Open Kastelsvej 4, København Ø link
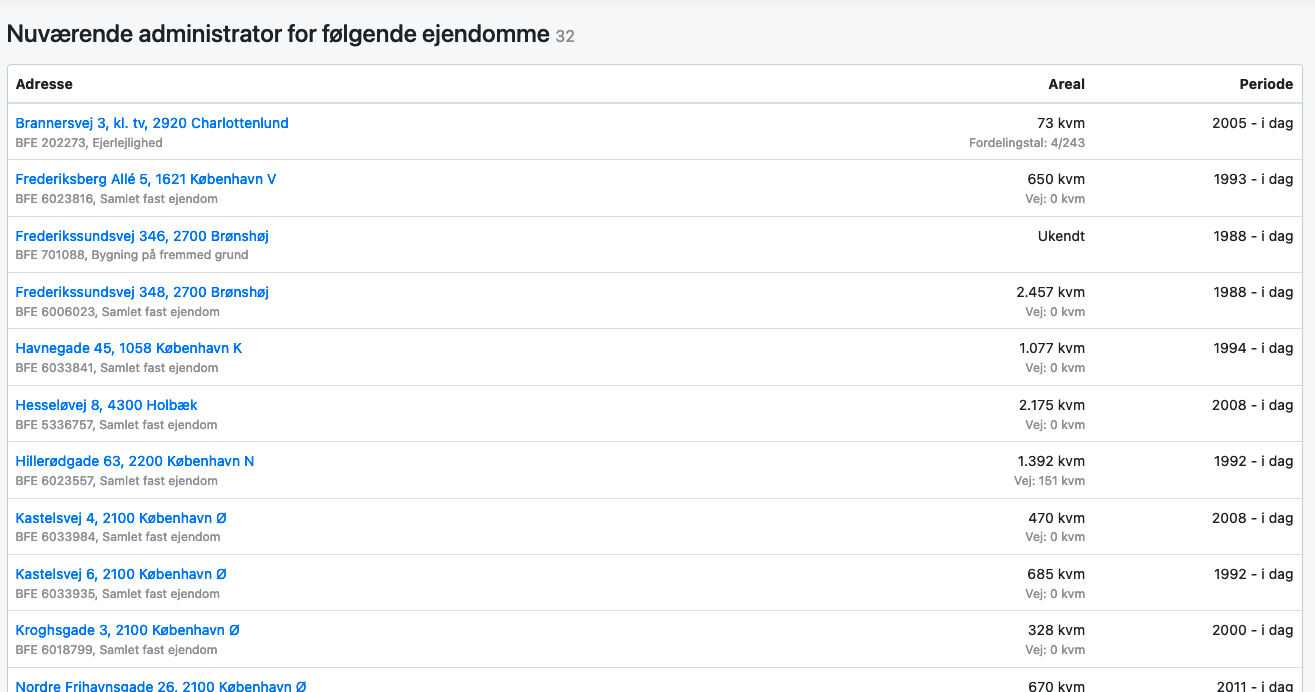 point(121,518)
